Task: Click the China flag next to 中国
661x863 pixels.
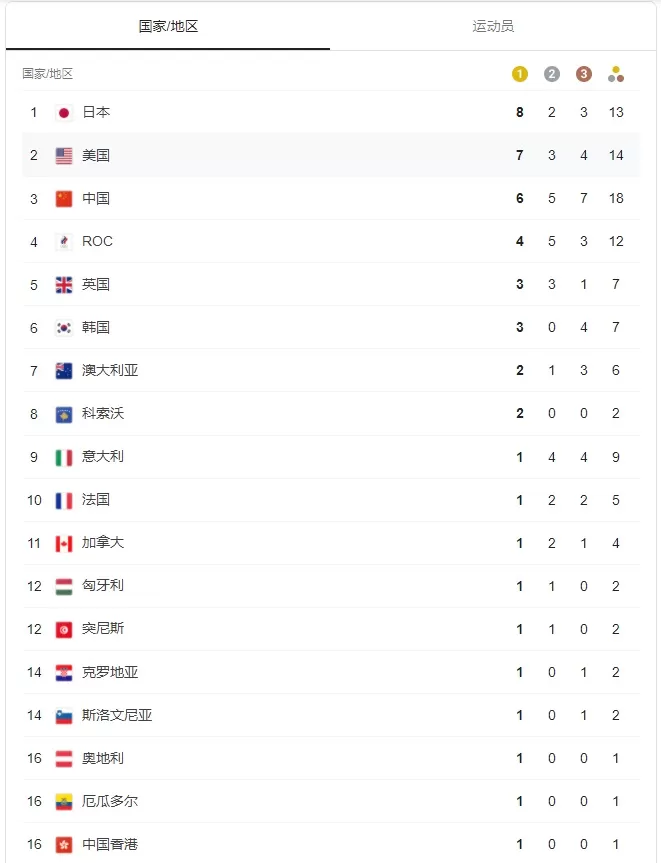Action: coord(64,199)
